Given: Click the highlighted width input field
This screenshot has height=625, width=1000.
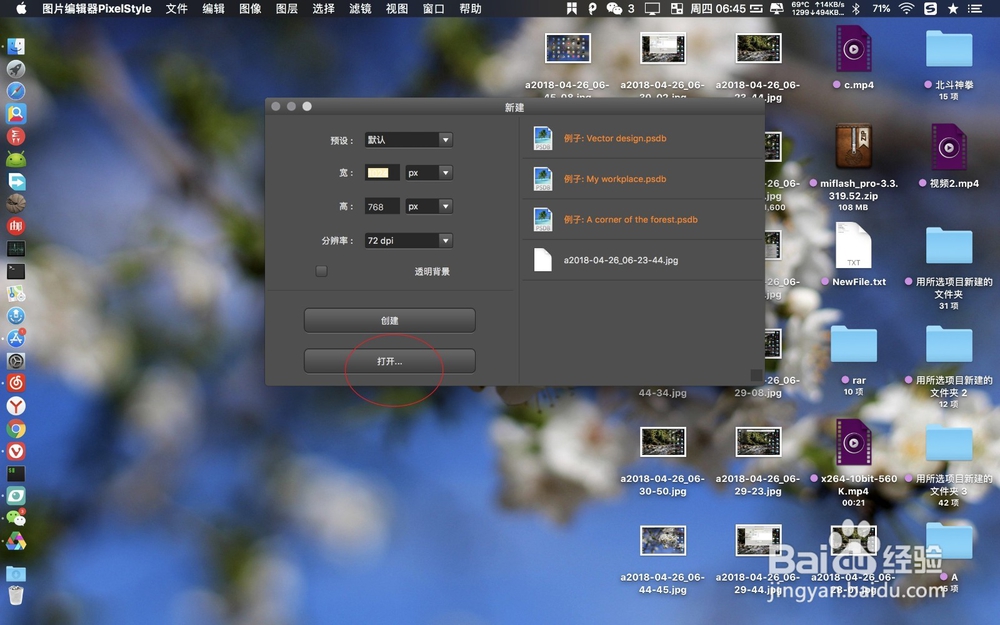Looking at the screenshot, I should point(381,172).
